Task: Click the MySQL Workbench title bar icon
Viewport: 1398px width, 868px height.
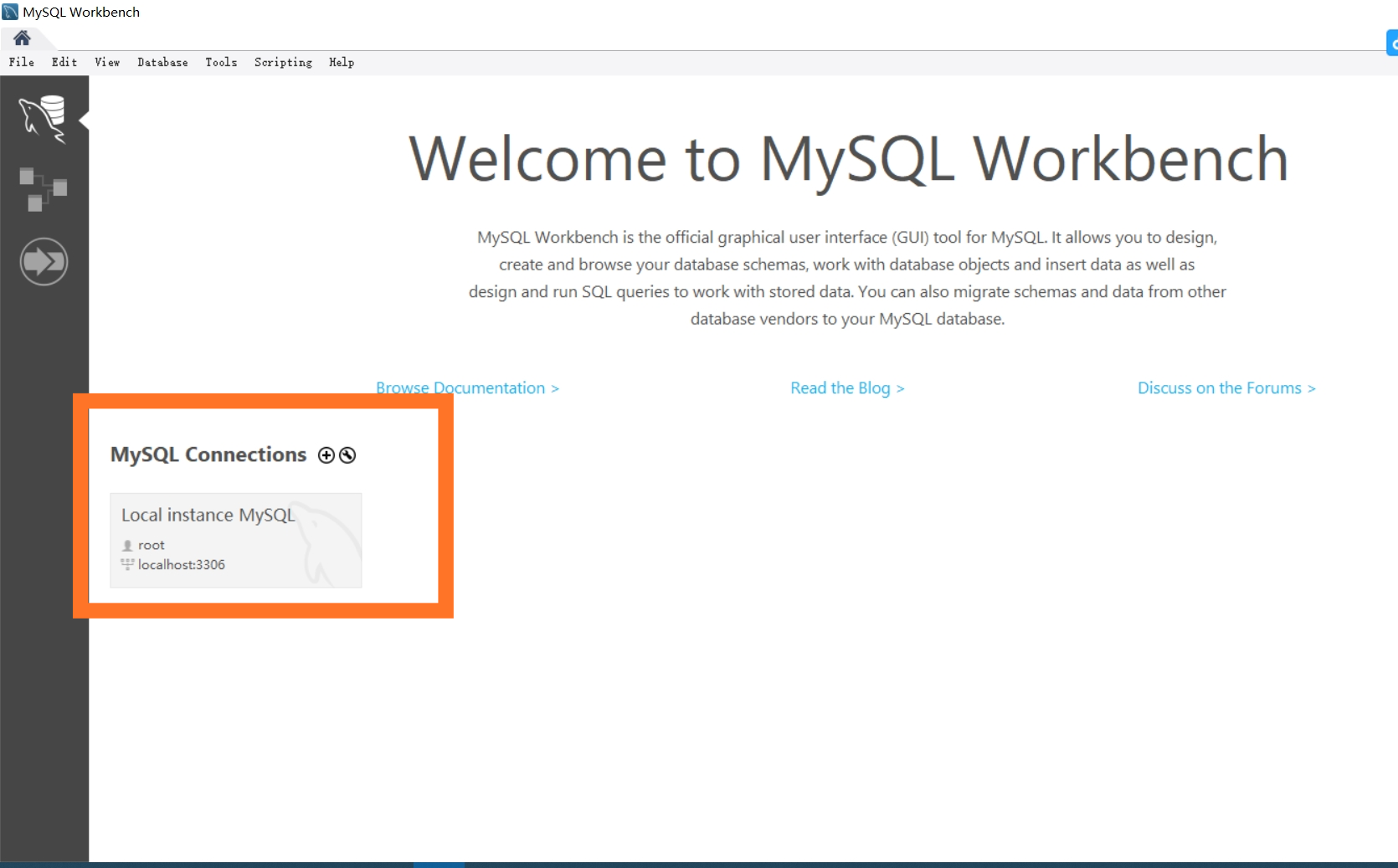Action: [x=9, y=11]
